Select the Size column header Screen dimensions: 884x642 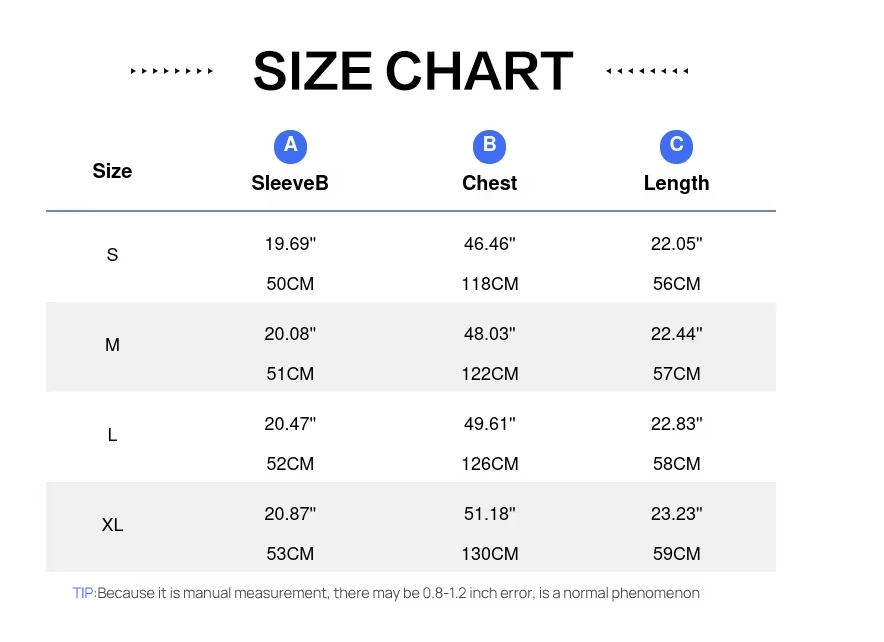(112, 171)
